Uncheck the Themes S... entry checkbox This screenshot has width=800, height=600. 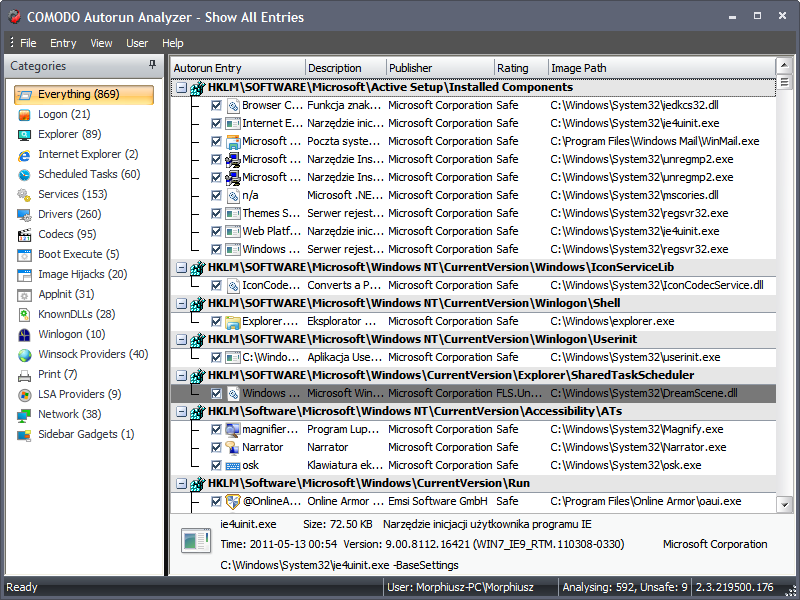(216, 213)
